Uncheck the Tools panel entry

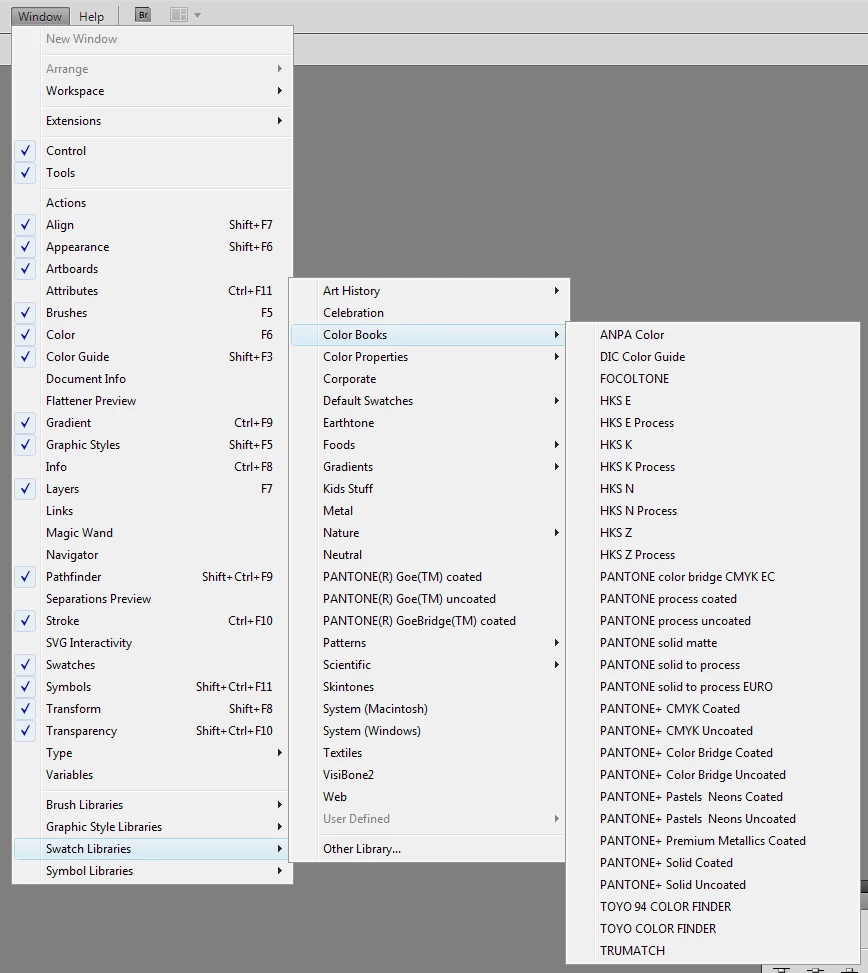click(152, 173)
